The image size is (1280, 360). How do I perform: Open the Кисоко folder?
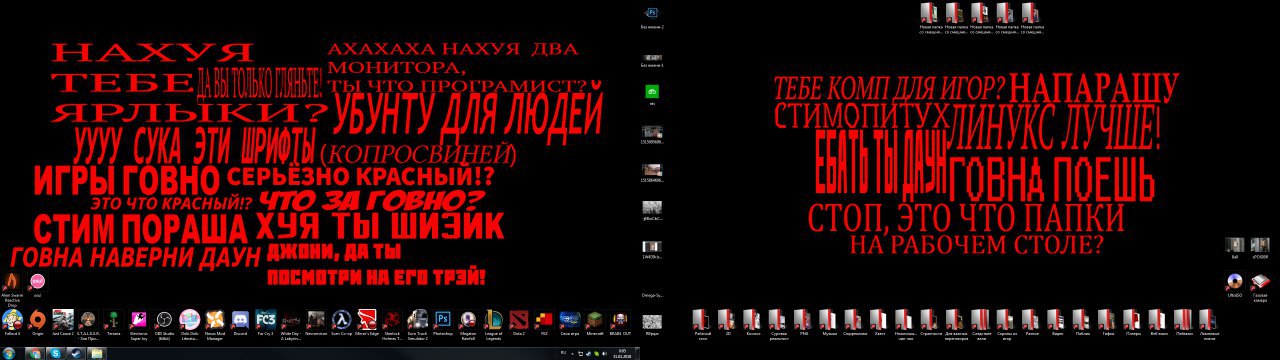coord(753,322)
